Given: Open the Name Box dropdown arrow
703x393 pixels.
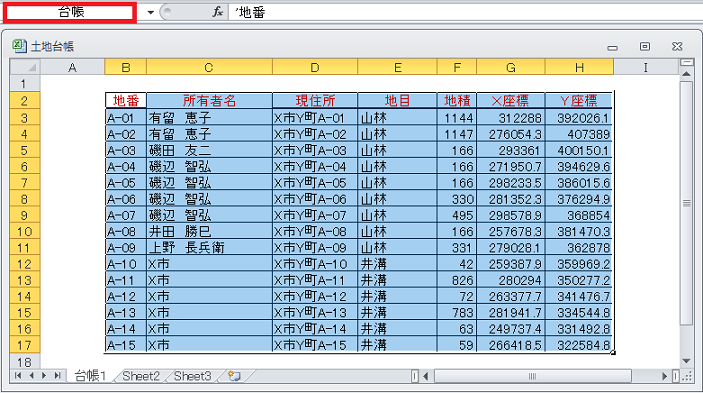Looking at the screenshot, I should click(151, 13).
